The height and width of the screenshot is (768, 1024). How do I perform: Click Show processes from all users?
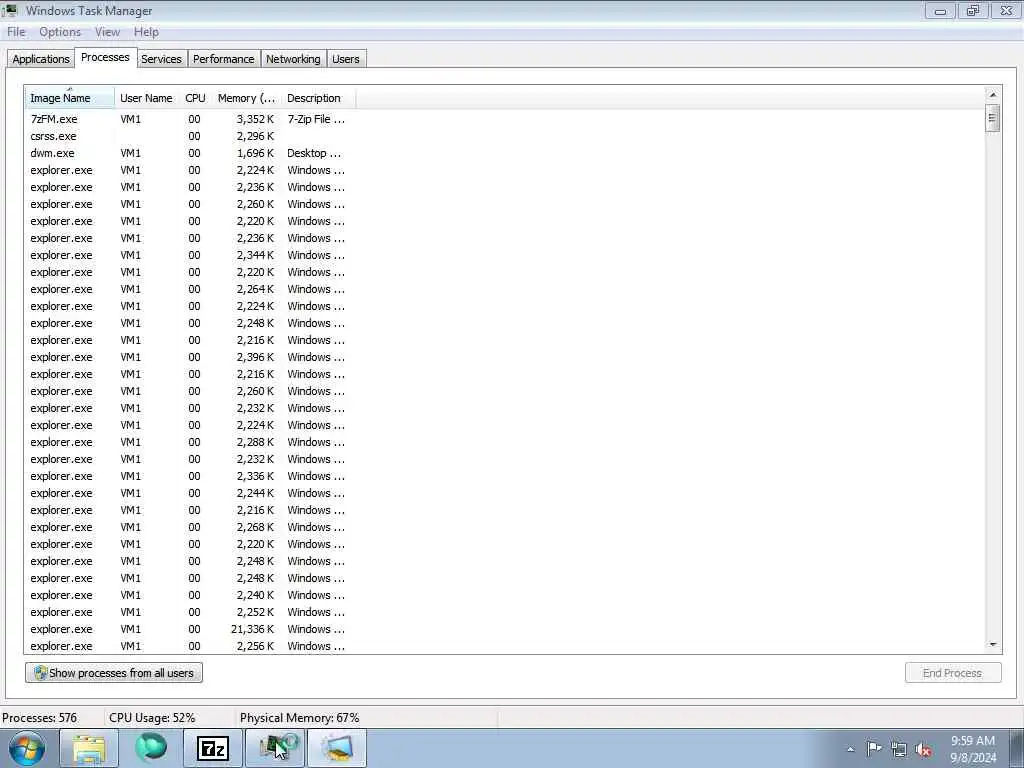point(114,673)
